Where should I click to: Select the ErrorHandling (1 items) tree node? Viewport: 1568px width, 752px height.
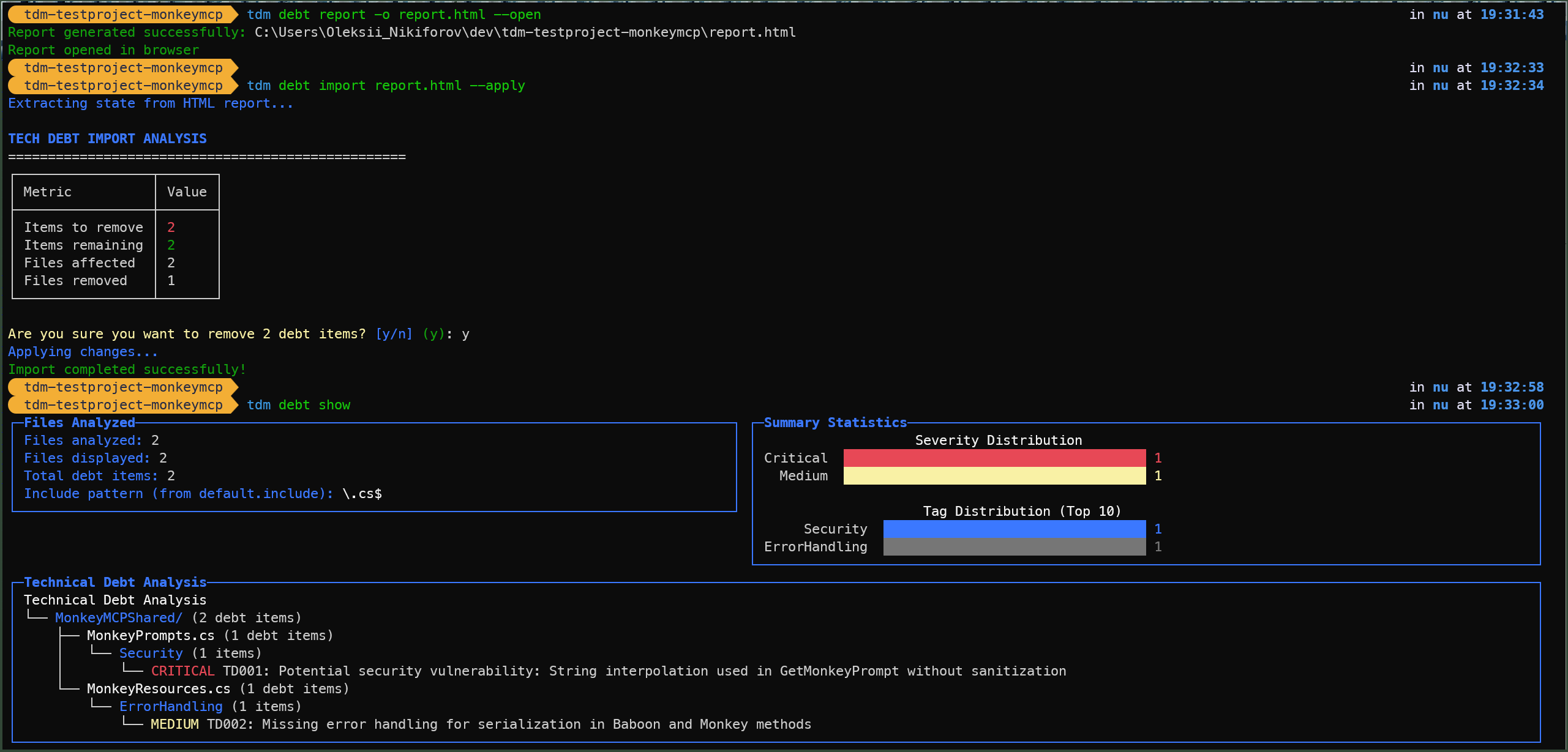(210, 707)
